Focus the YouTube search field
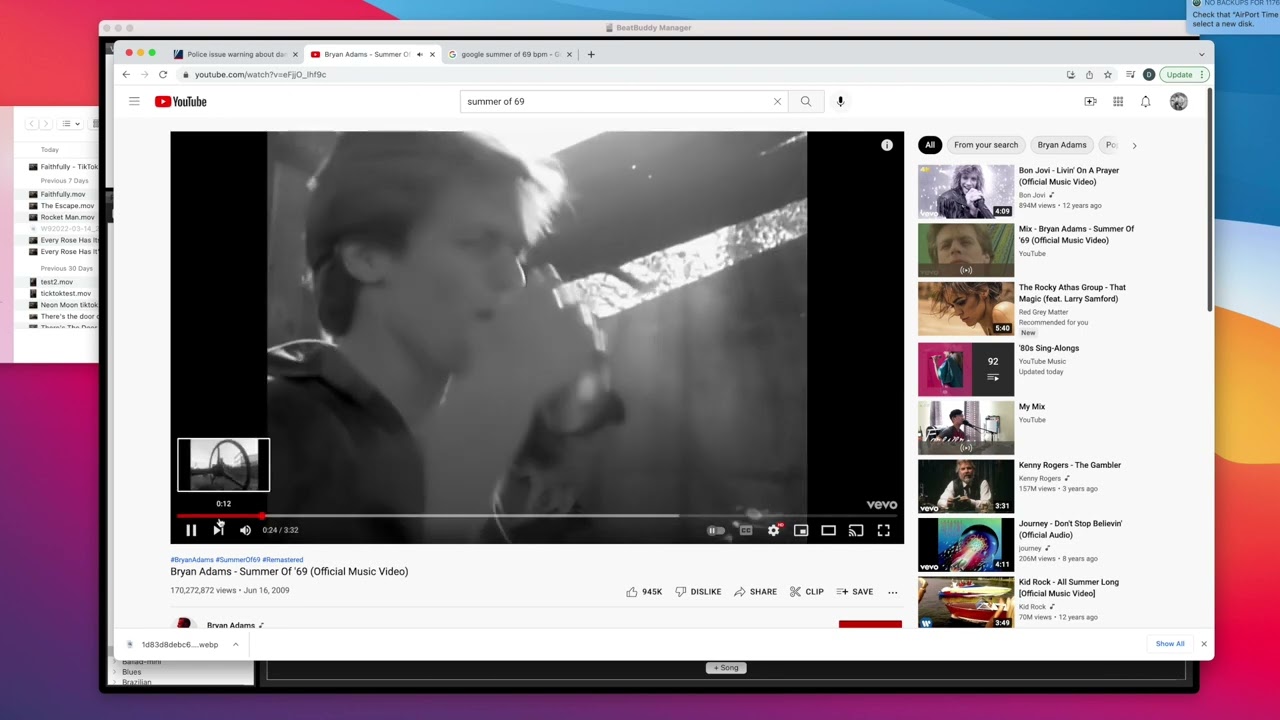 point(616,101)
